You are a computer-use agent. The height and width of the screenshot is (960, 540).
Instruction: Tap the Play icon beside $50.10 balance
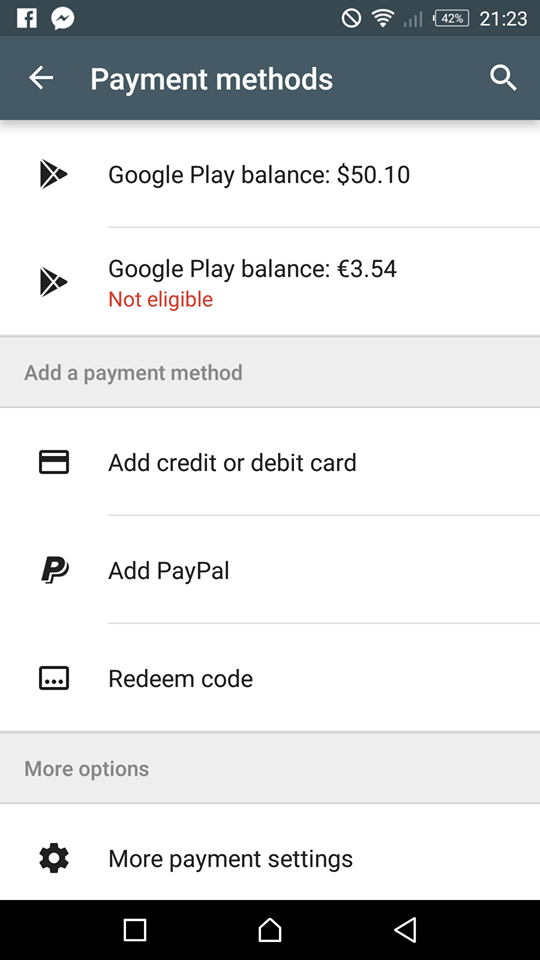53,174
